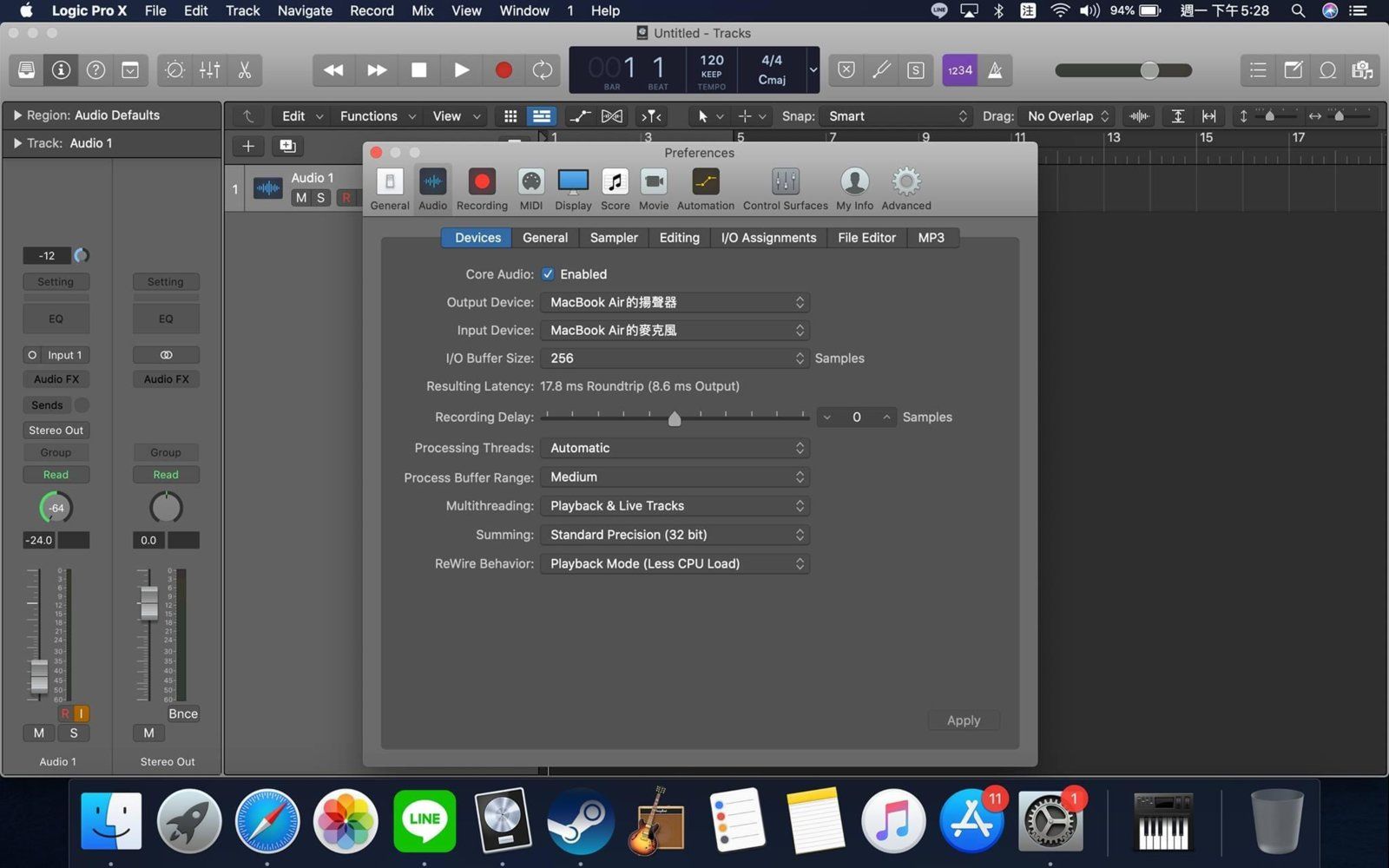Open the Summing precision dropdown
Viewport: 1389px width, 868px height.
[x=675, y=535]
